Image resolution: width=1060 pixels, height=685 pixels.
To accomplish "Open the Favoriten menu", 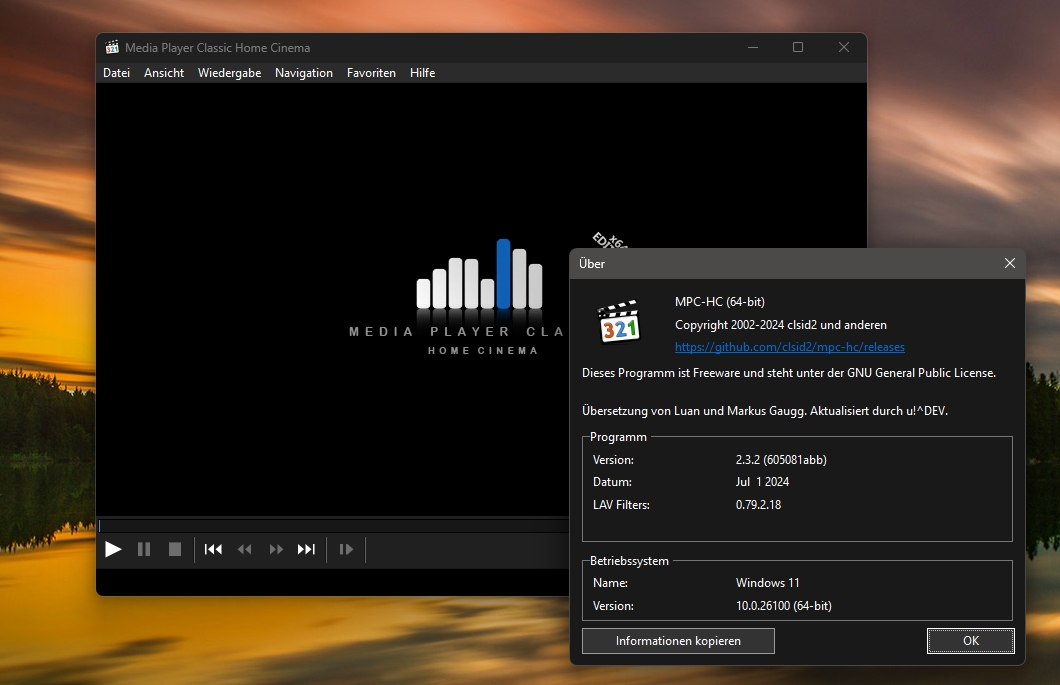I will pos(371,72).
